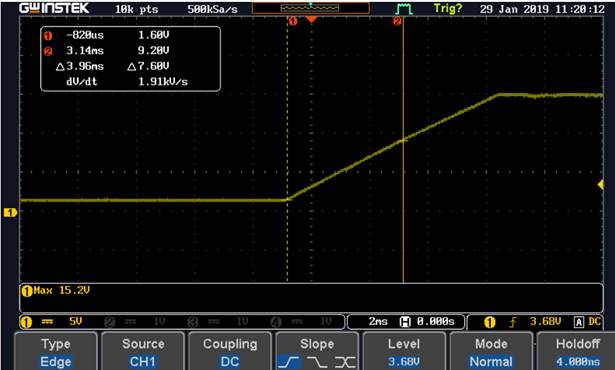Click cursor 2 marker at top of grid

coord(398,21)
